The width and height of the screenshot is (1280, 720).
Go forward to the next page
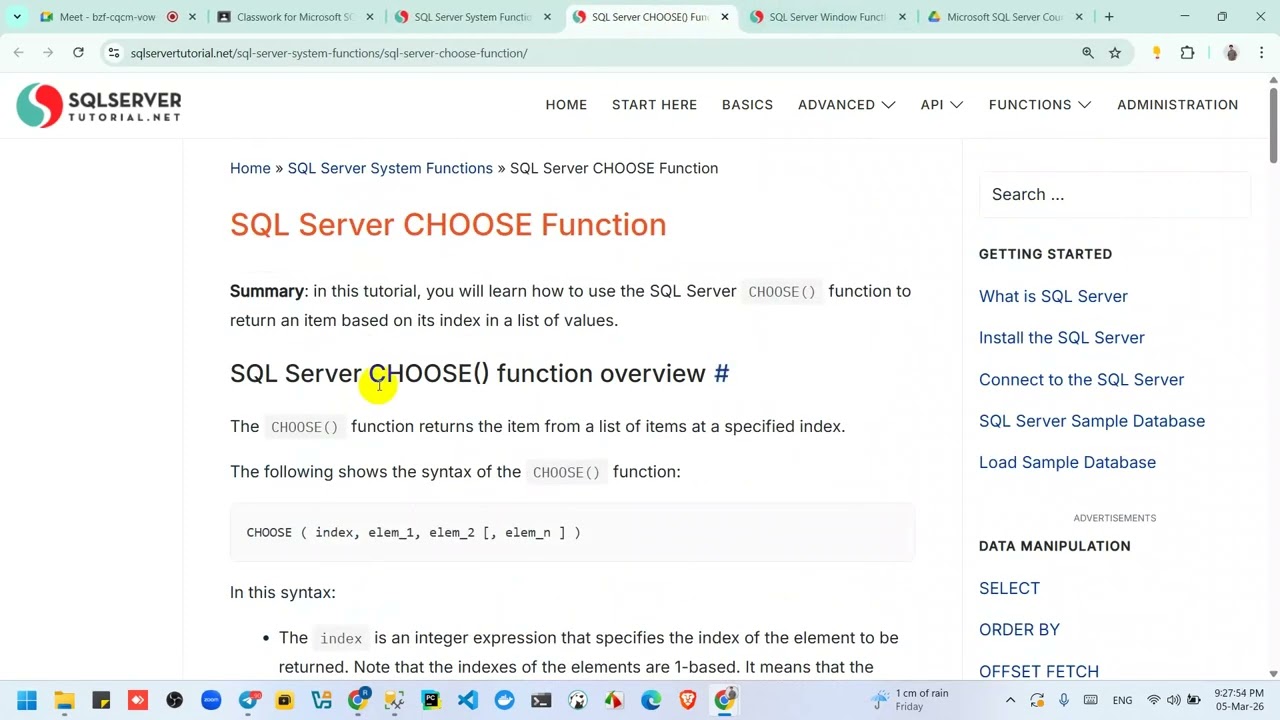(48, 53)
